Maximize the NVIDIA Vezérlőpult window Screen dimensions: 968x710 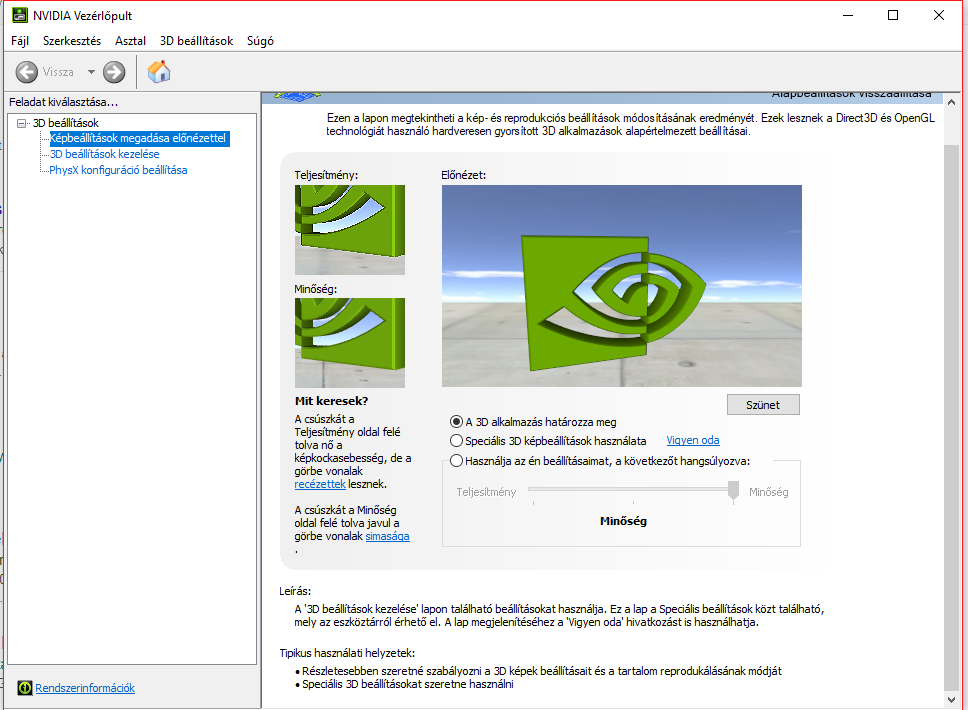(x=893, y=15)
